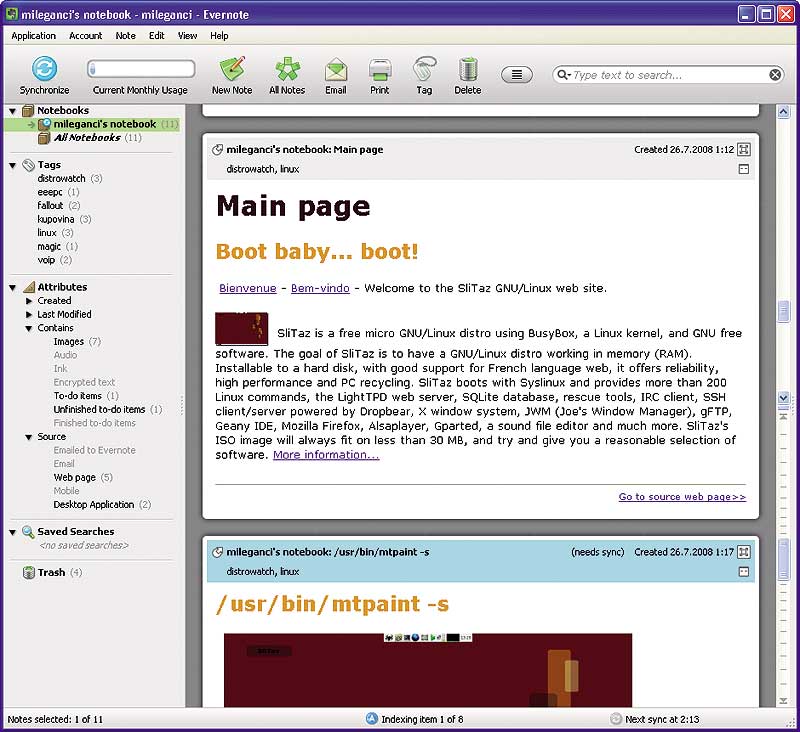Toggle the note list view oval button

tap(517, 75)
